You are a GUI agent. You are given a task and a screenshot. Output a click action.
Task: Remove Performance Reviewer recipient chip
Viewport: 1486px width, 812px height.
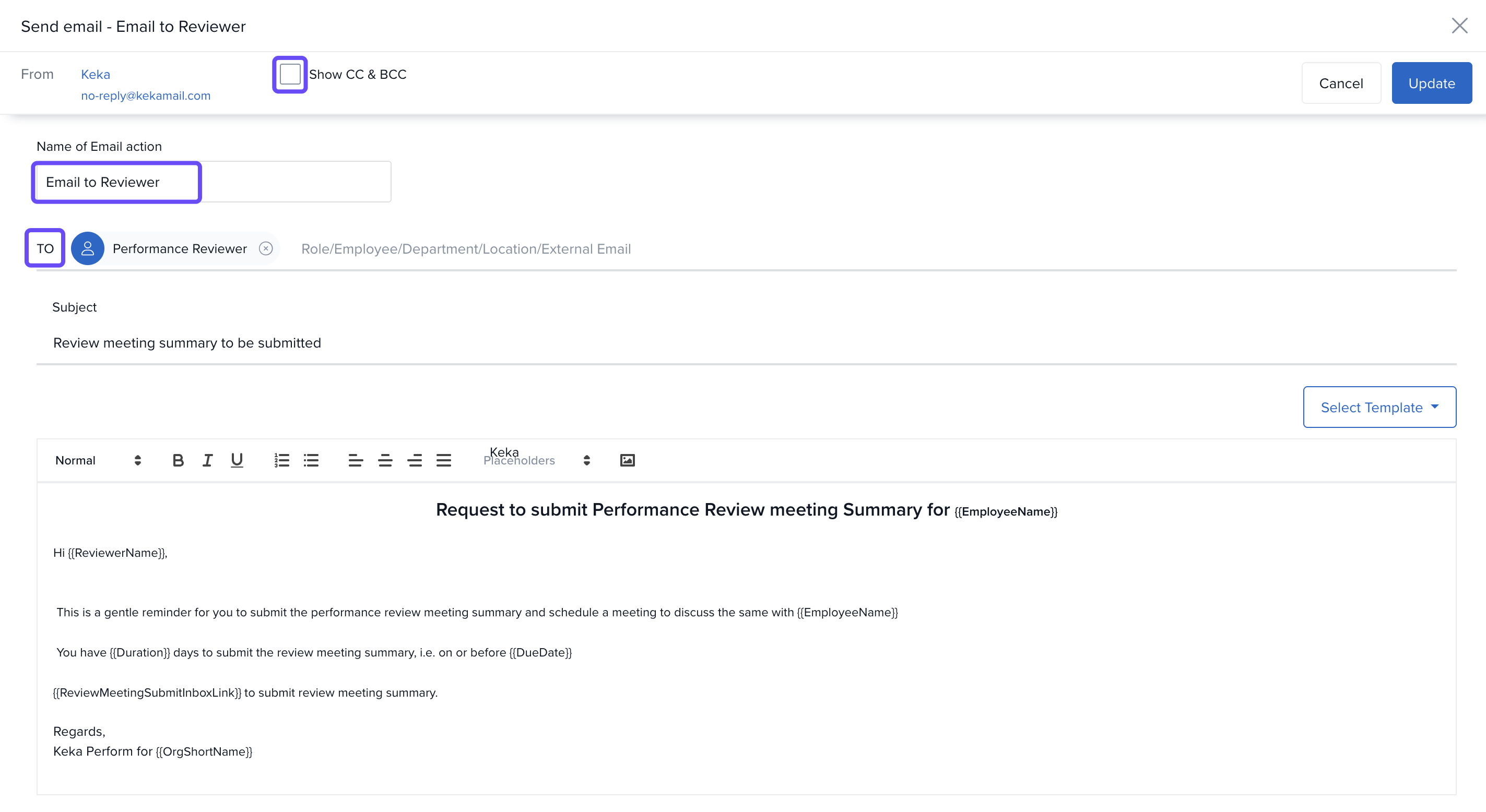tap(265, 248)
